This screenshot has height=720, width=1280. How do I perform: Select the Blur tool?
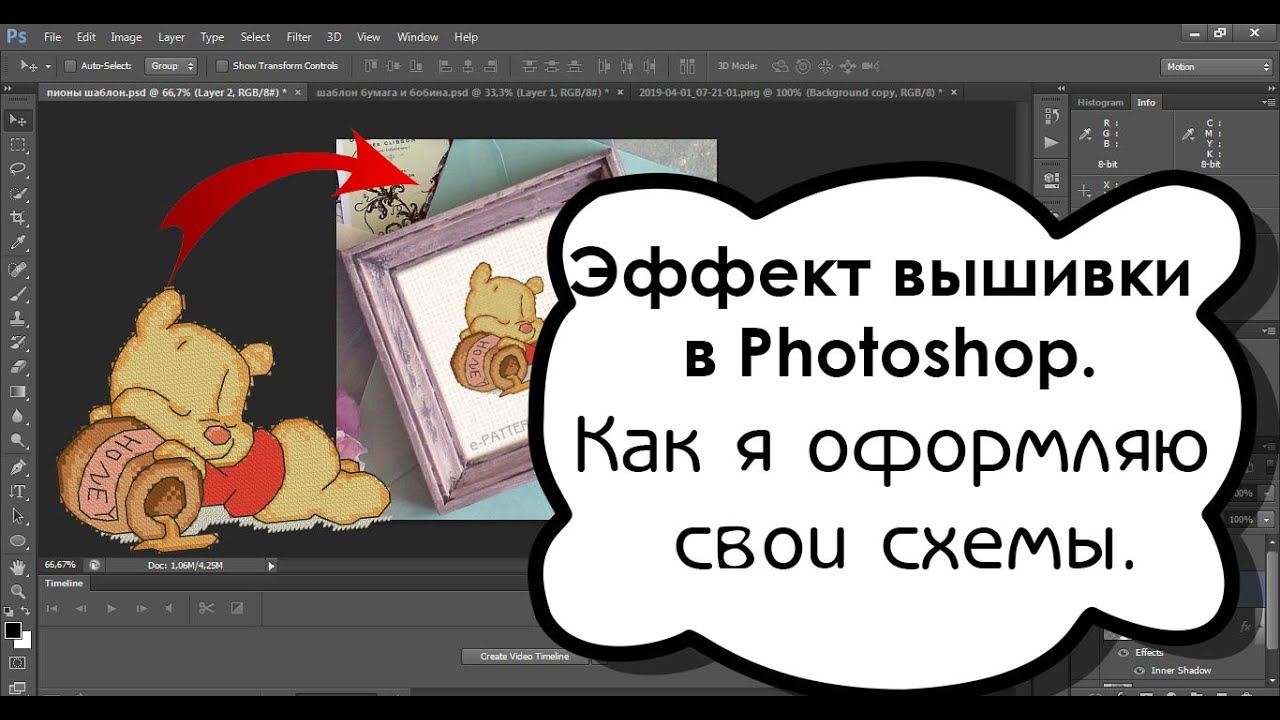click(x=18, y=415)
